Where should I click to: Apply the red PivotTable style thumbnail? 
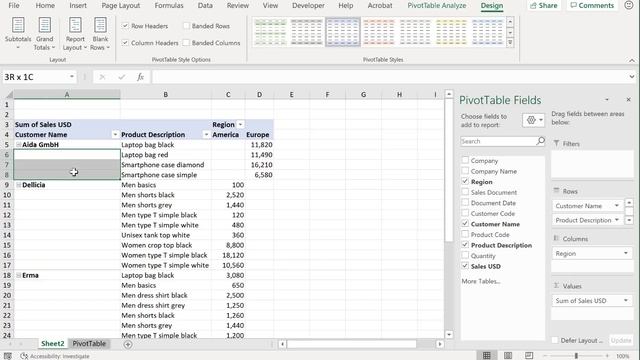point(378,32)
